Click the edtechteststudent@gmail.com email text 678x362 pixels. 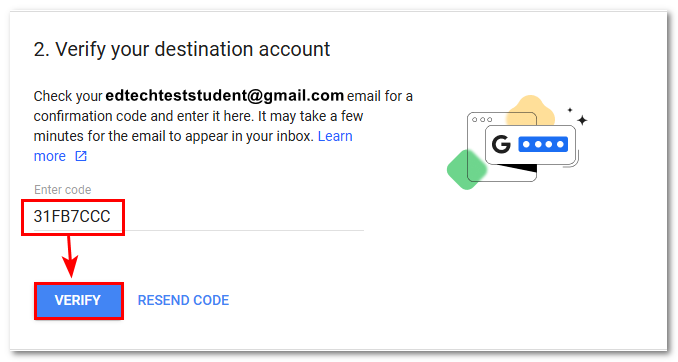click(x=224, y=96)
